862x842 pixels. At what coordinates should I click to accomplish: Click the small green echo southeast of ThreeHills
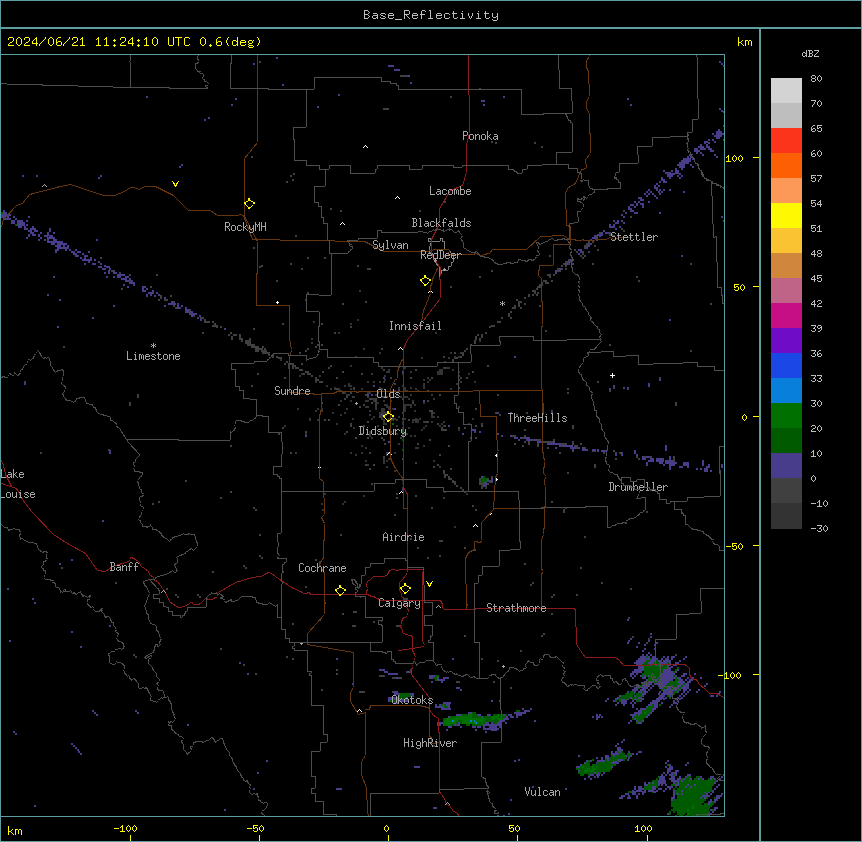pyautogui.click(x=485, y=481)
